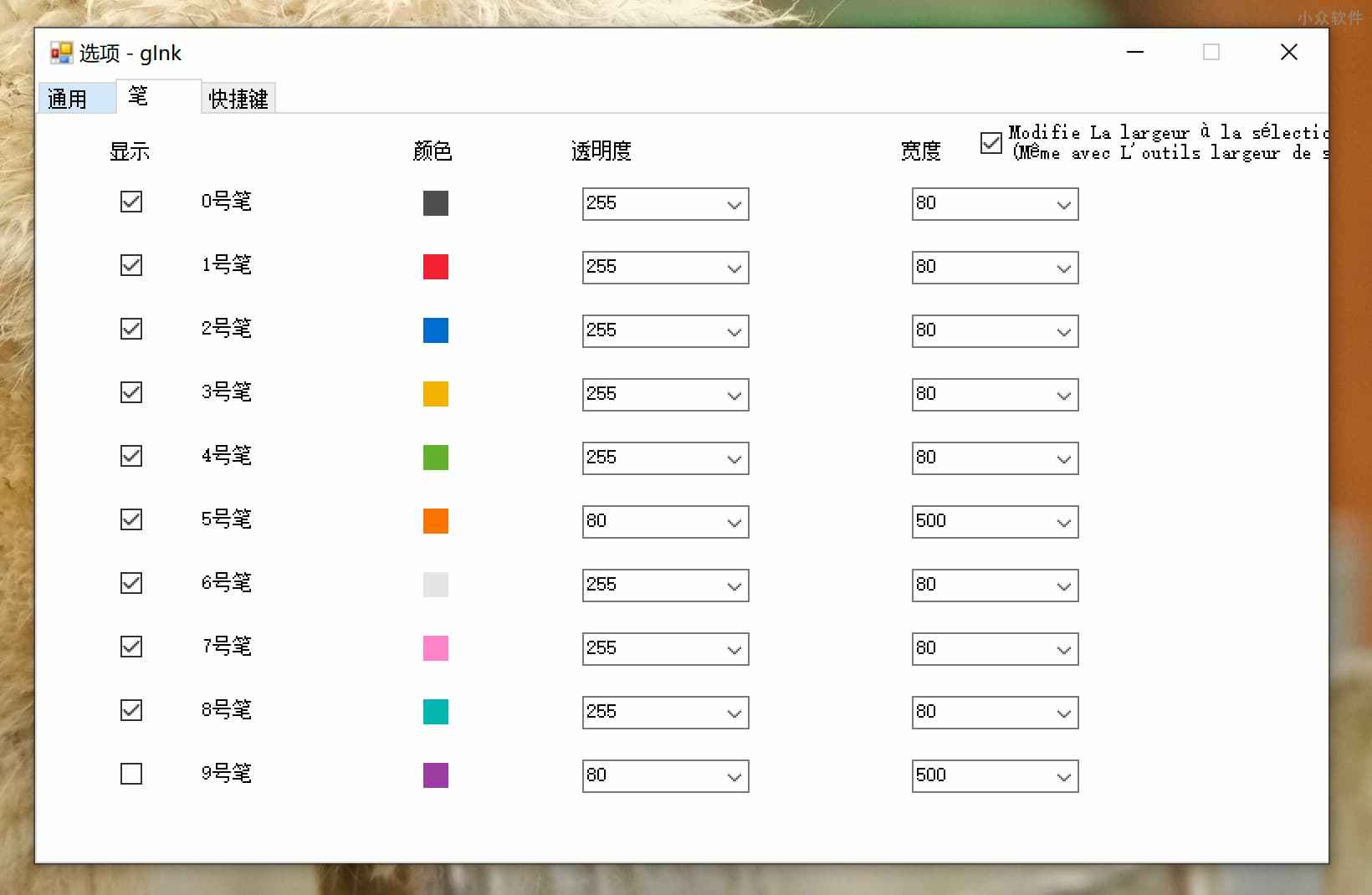The image size is (1372, 895).
Task: Open the transparency dropdown for 0号笔
Action: pos(733,203)
